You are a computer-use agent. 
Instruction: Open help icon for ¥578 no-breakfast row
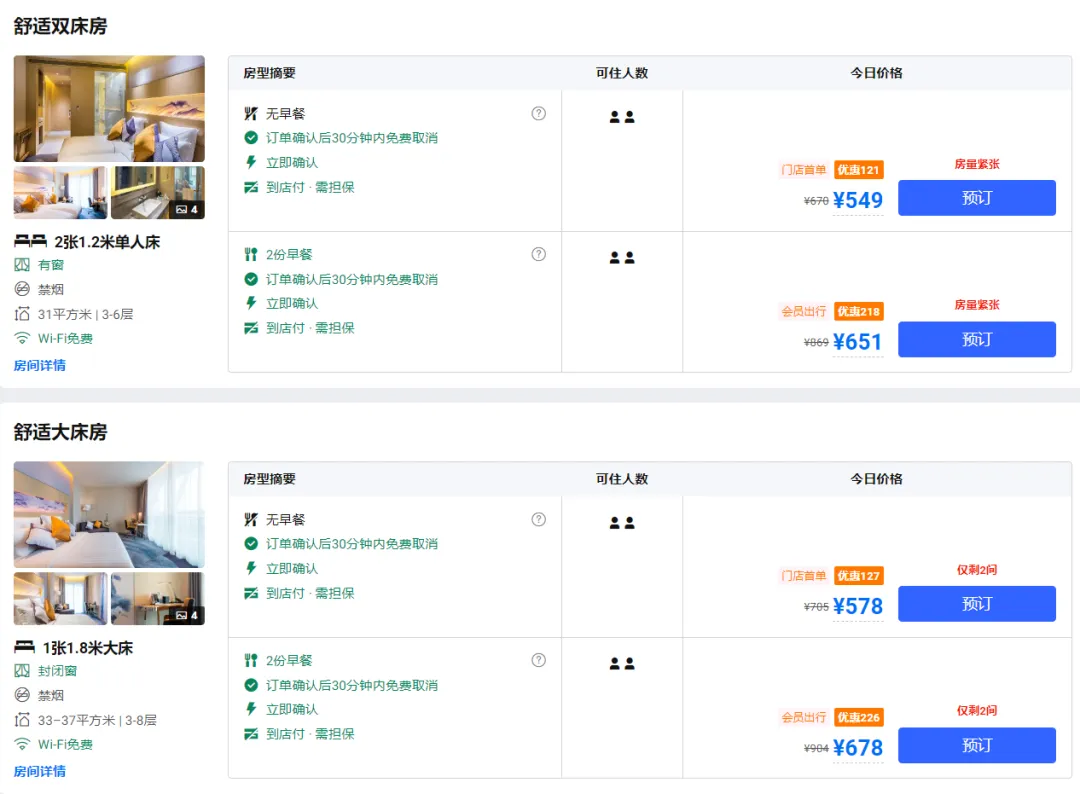[539, 519]
